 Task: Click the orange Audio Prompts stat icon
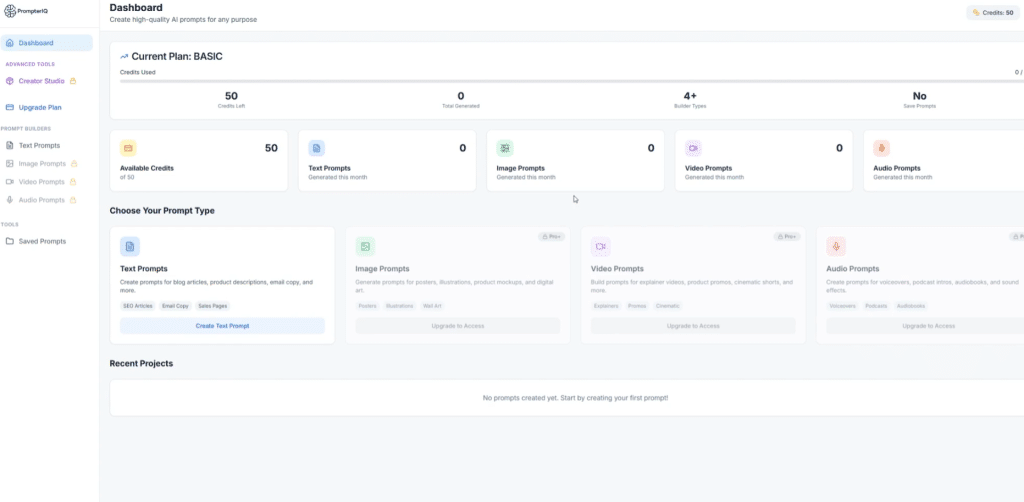tap(881, 148)
